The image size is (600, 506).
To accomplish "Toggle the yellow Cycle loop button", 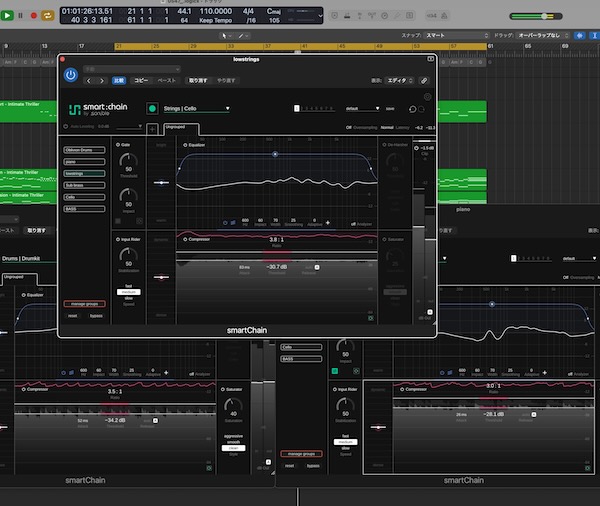I will coord(47,16).
